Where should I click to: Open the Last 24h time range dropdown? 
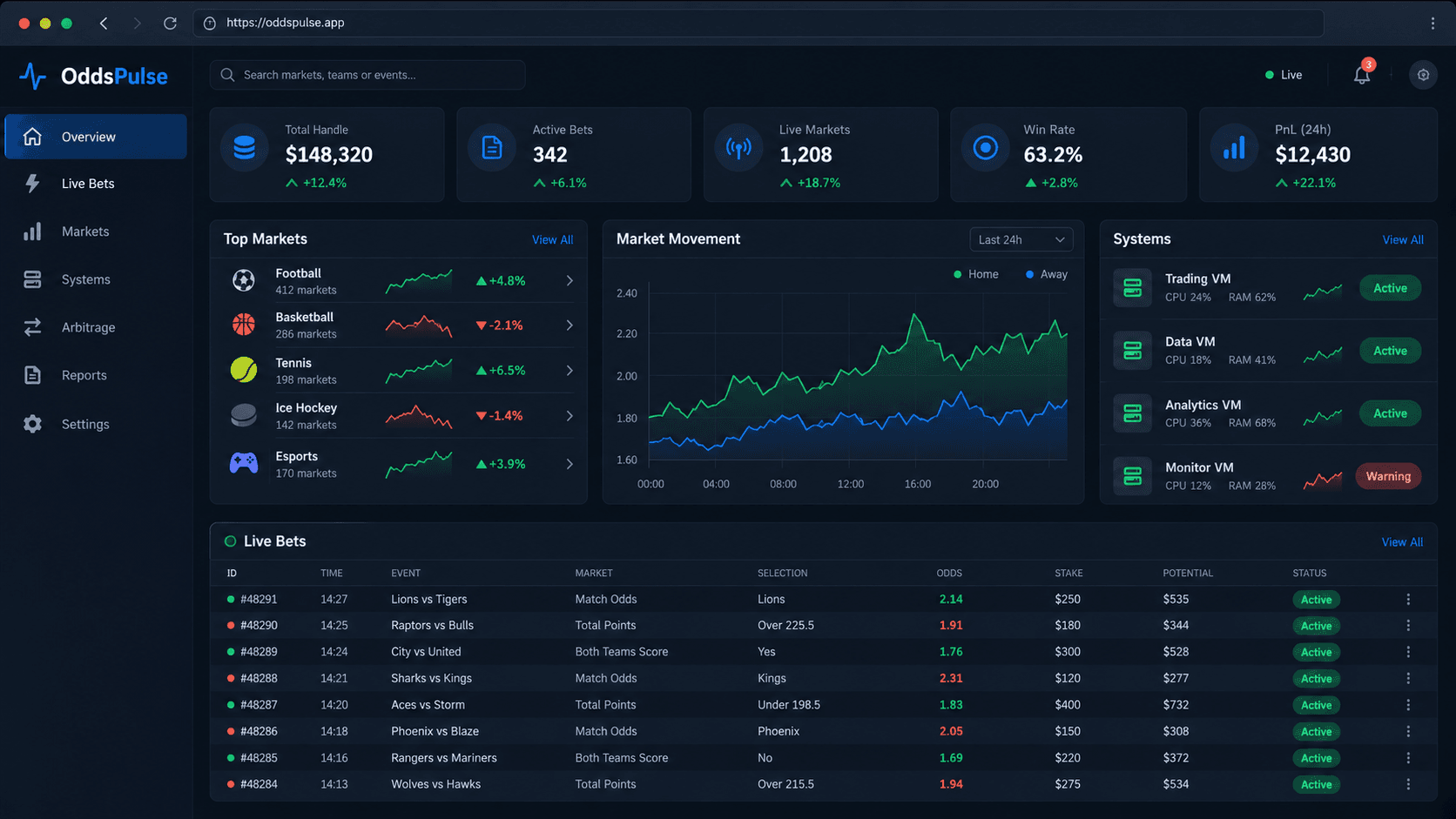pyautogui.click(x=1021, y=239)
